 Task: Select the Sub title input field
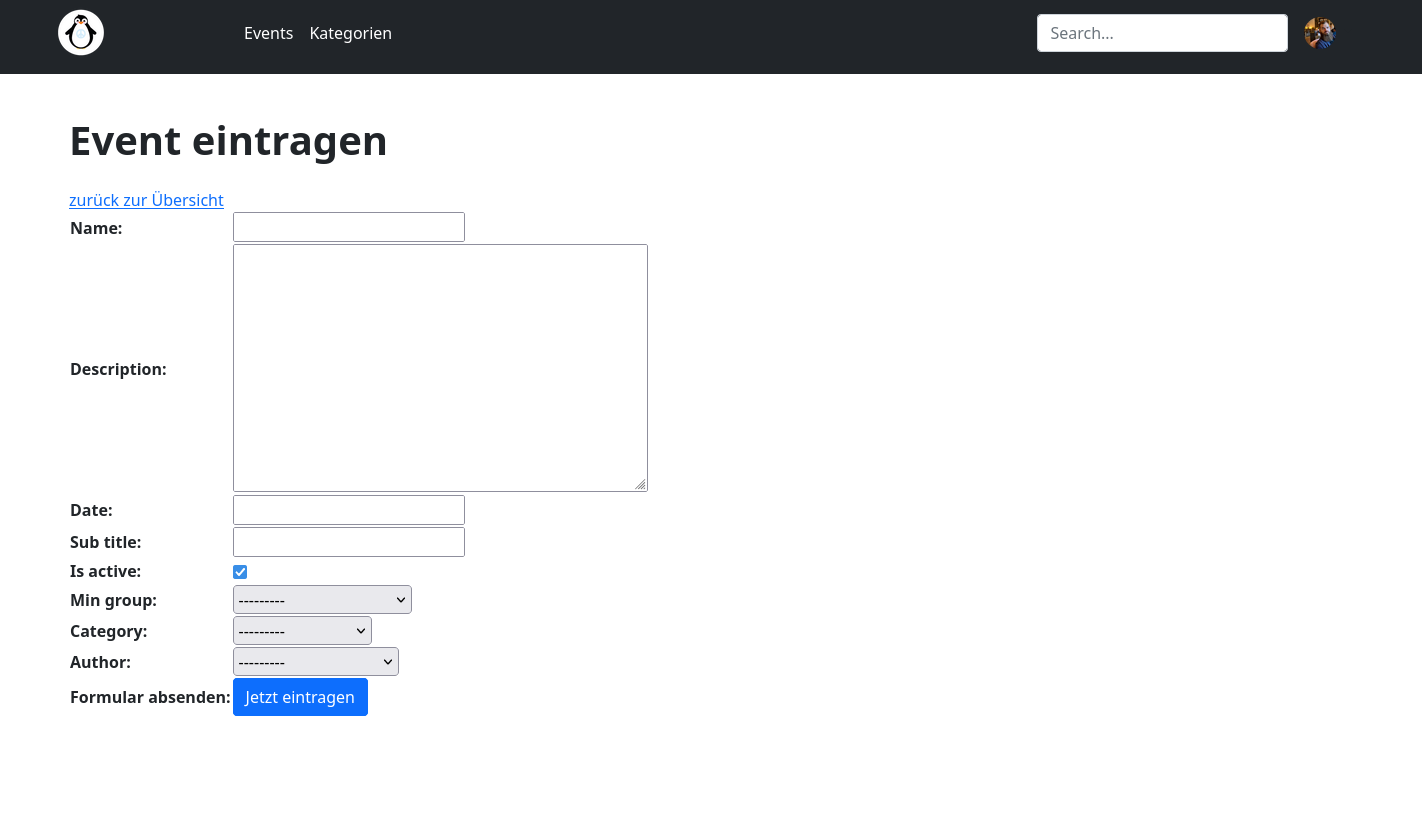(348, 542)
